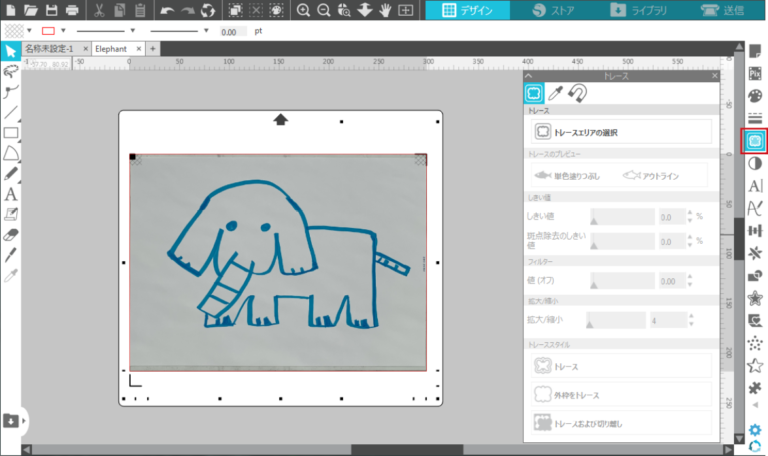Image resolution: width=768 pixels, height=456 pixels.
Task: Increase the しきい値 value stepper
Action: (690, 213)
